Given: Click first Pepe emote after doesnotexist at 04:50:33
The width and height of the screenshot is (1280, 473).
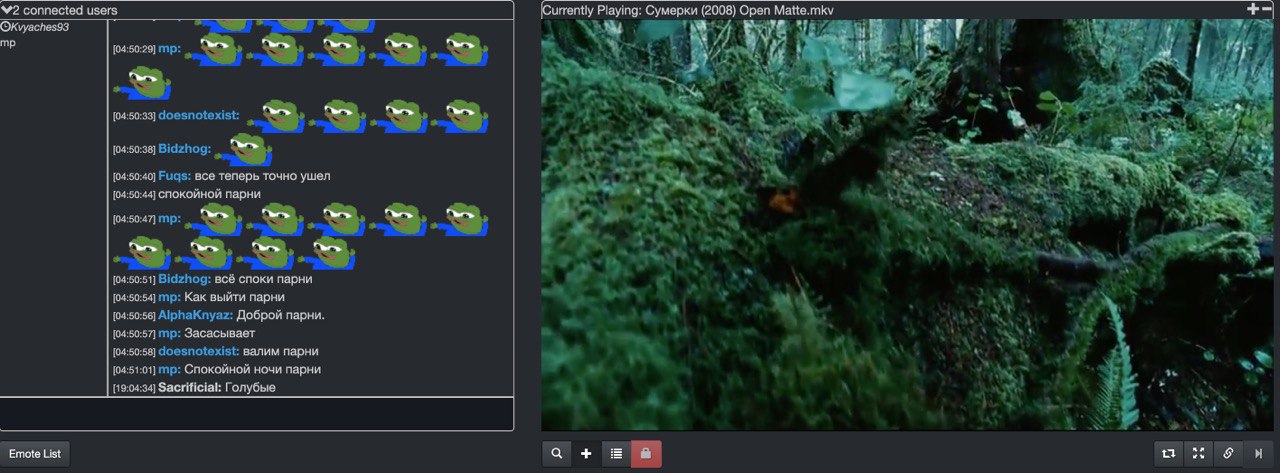Looking at the screenshot, I should tap(274, 115).
